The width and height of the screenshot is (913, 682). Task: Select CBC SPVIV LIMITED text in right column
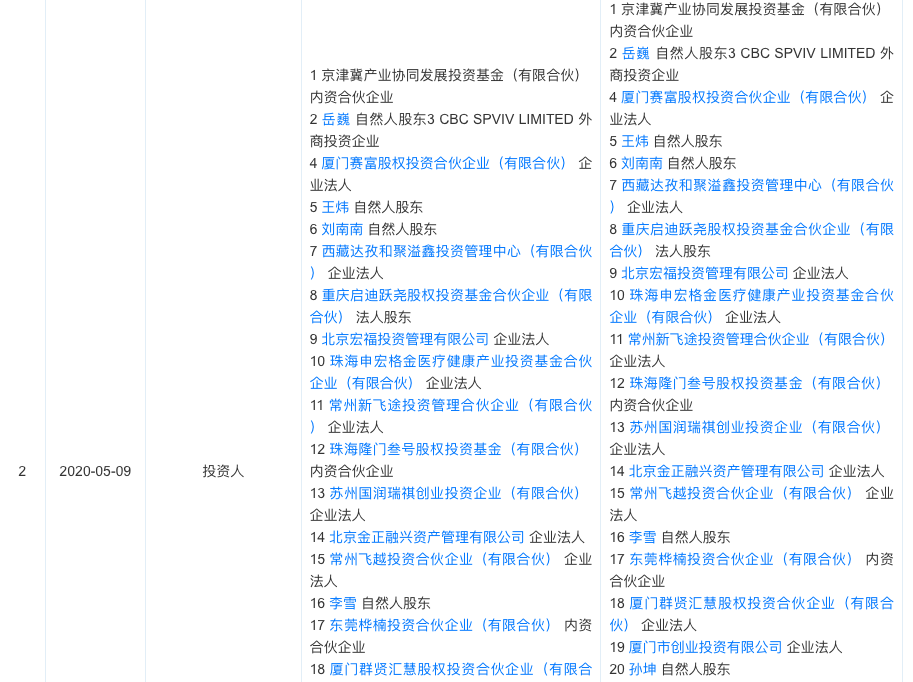coord(808,54)
